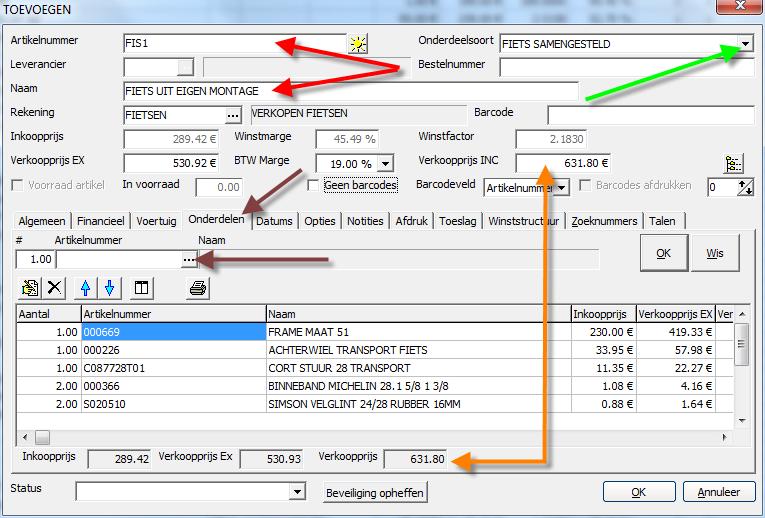Image resolution: width=765 pixels, height=518 pixels.
Task: Enable the Geen barcodes checkbox
Action: 314,186
